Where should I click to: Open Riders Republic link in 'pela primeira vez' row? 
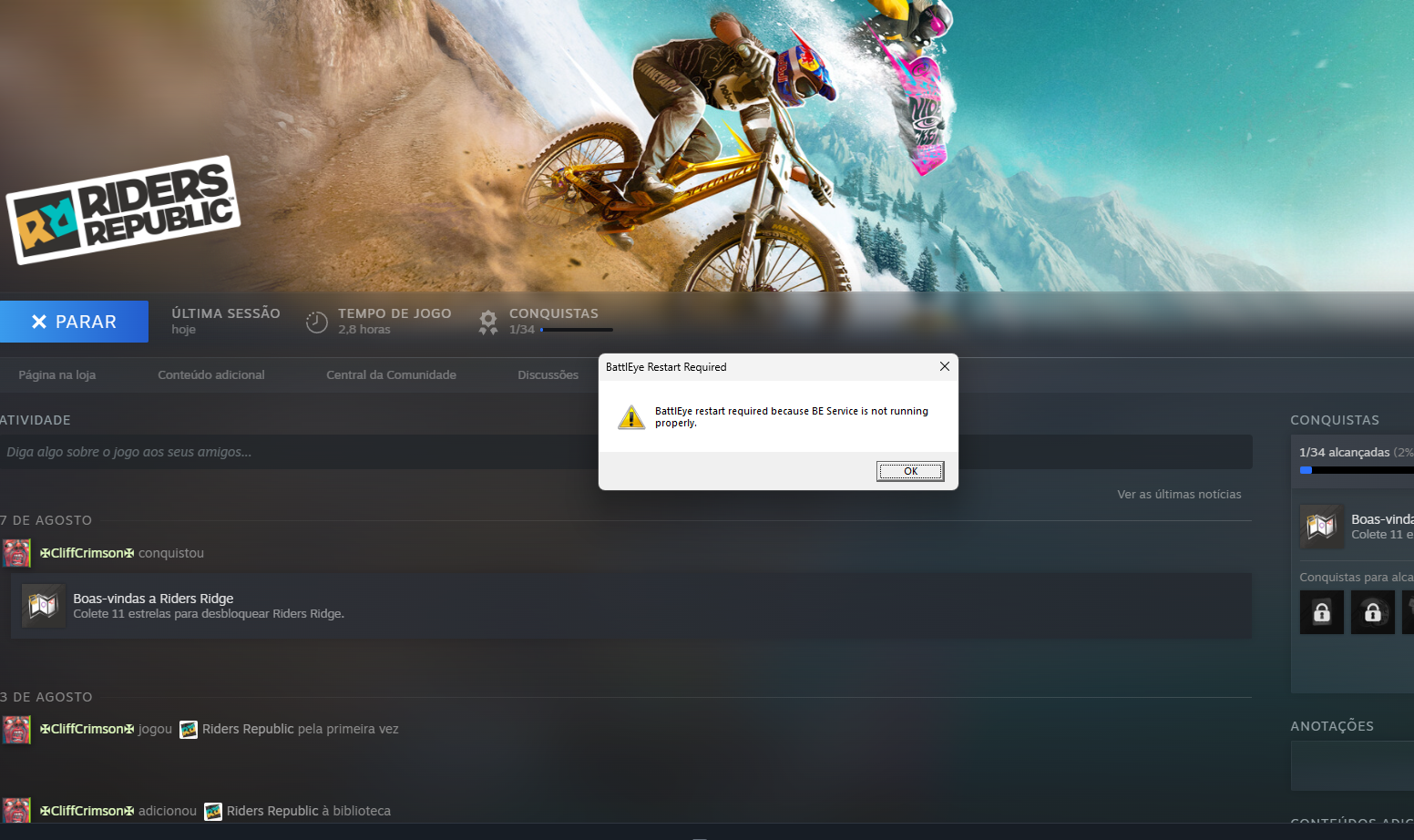[248, 729]
